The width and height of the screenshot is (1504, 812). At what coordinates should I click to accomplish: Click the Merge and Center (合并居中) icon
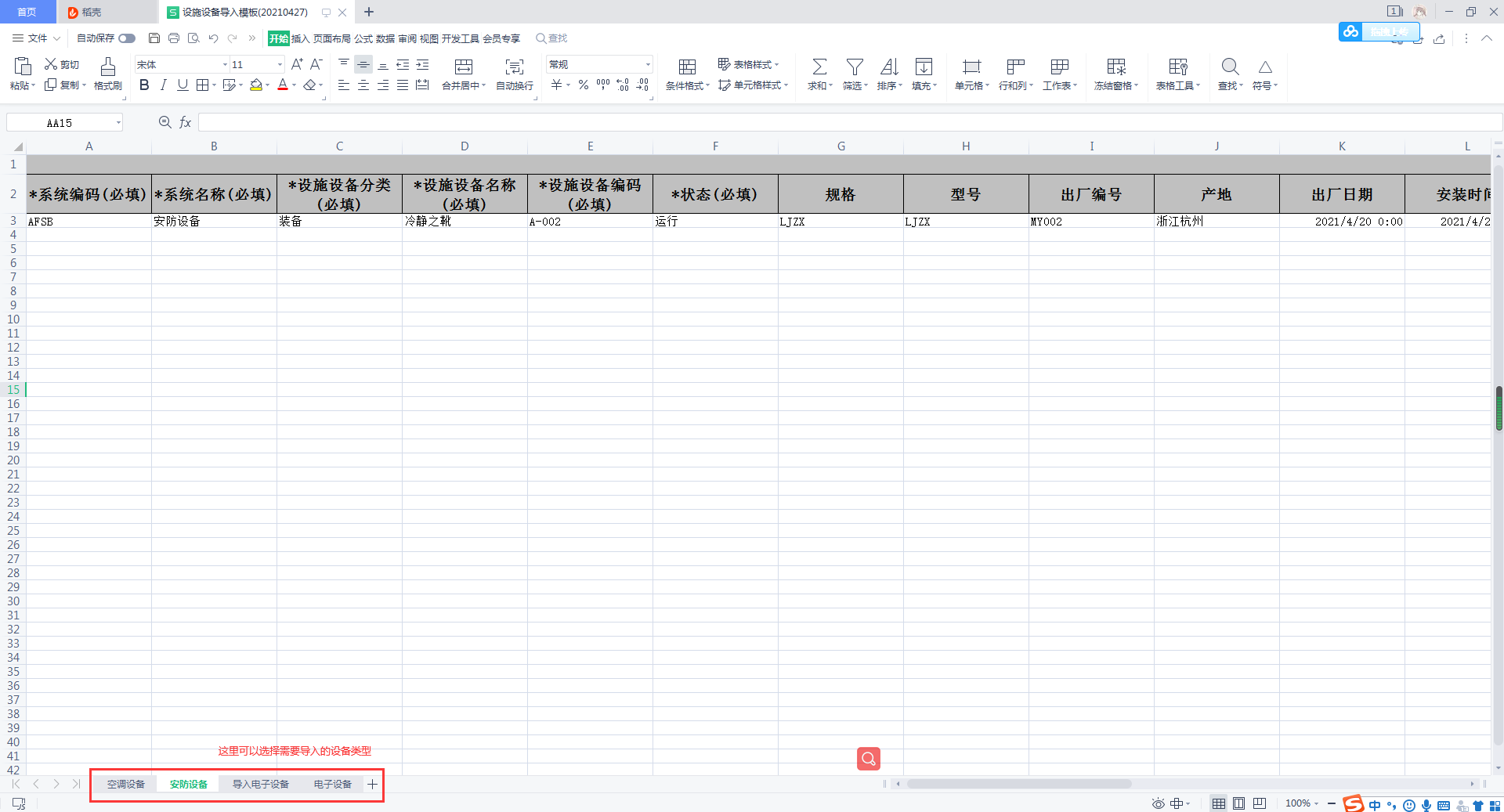464,67
